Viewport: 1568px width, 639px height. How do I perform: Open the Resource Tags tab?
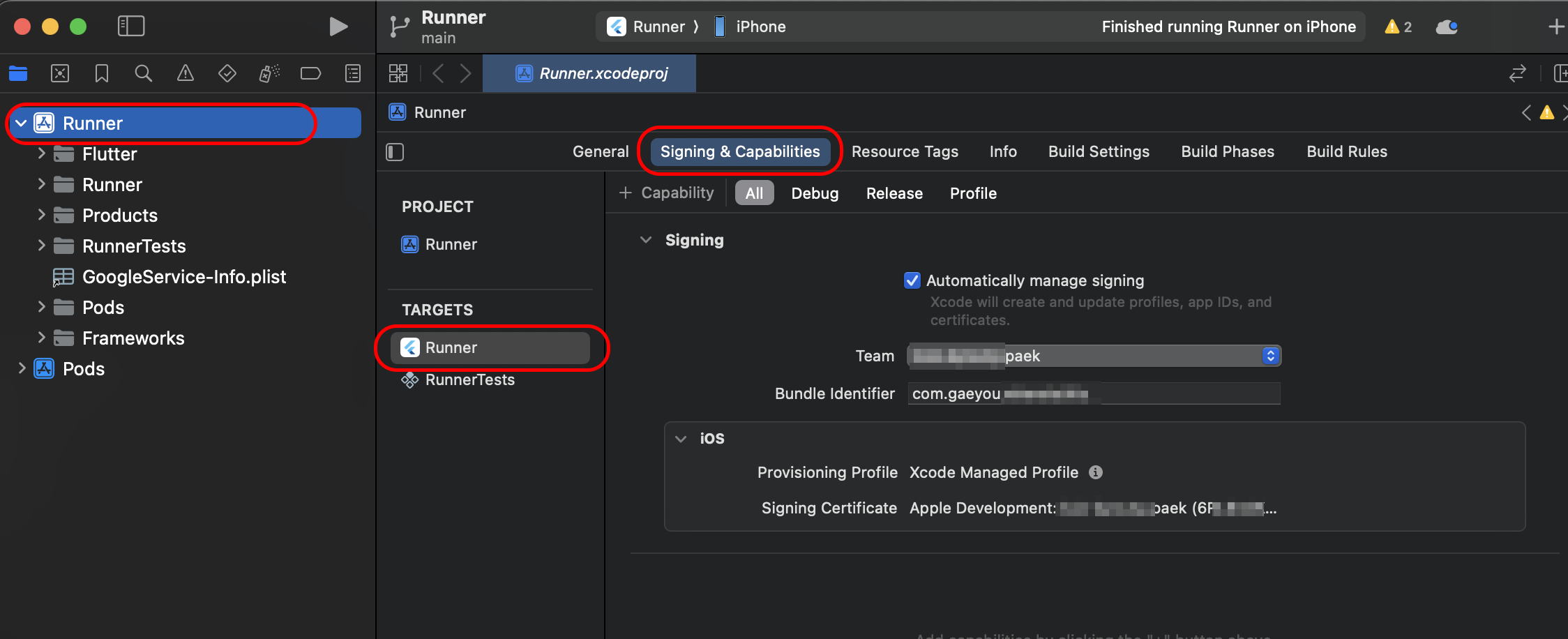905,151
